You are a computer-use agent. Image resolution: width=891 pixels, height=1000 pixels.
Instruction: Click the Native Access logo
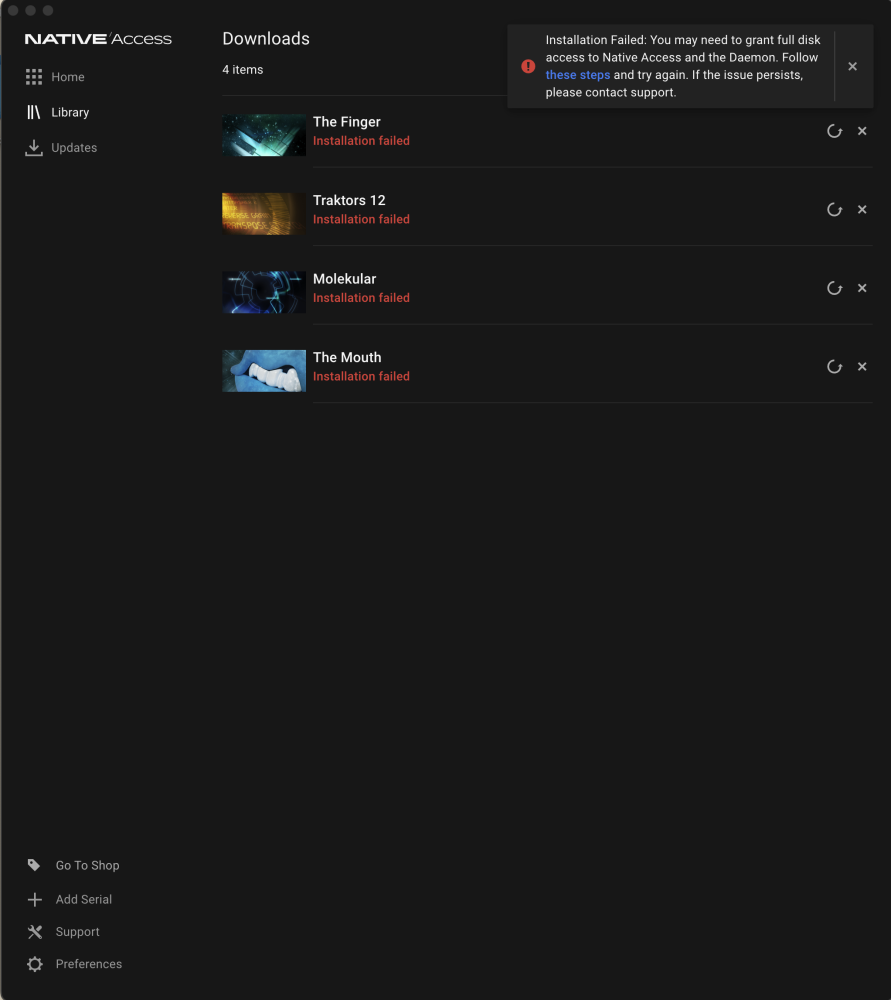click(98, 39)
